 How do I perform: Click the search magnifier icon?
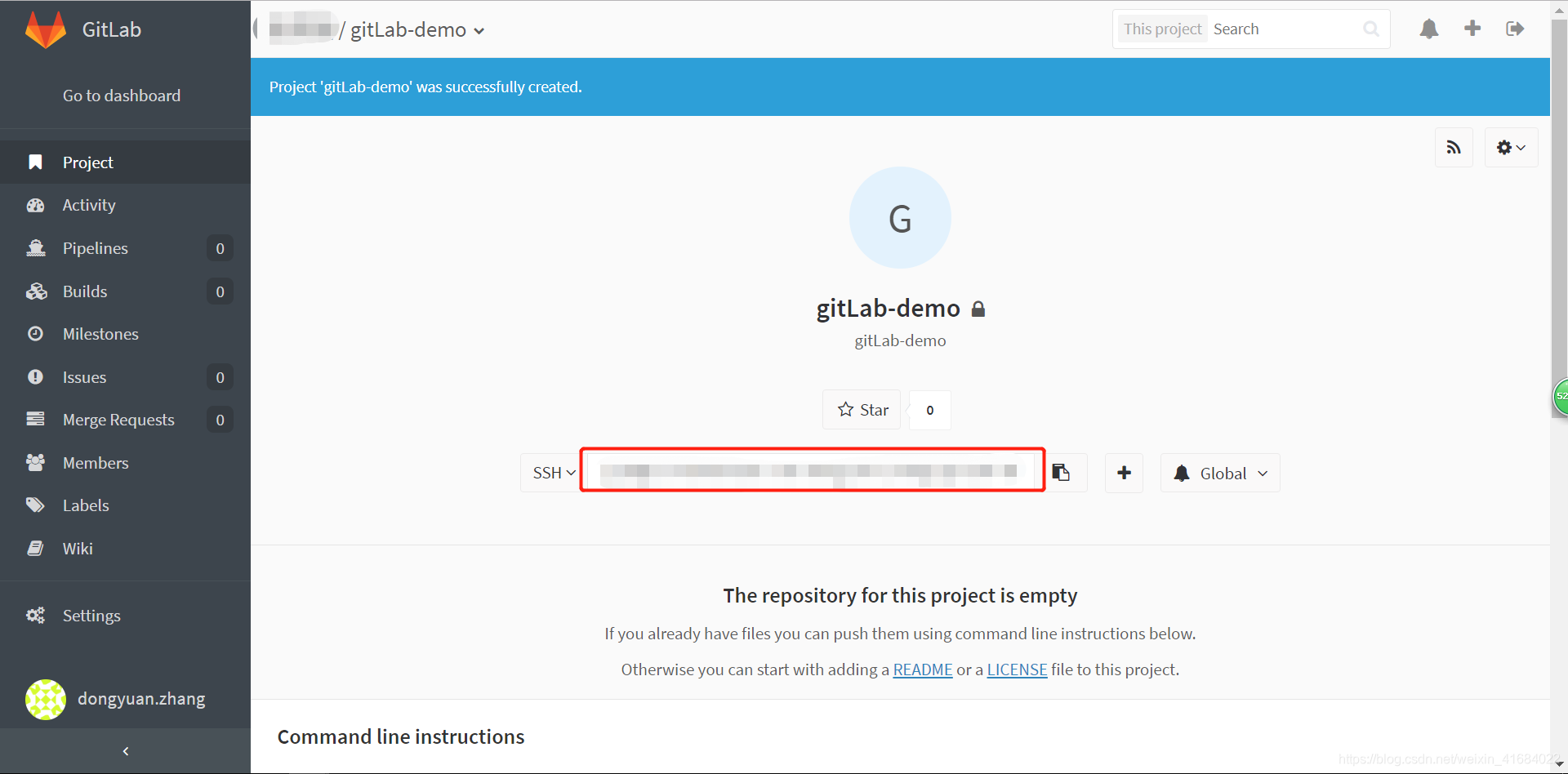click(1371, 29)
